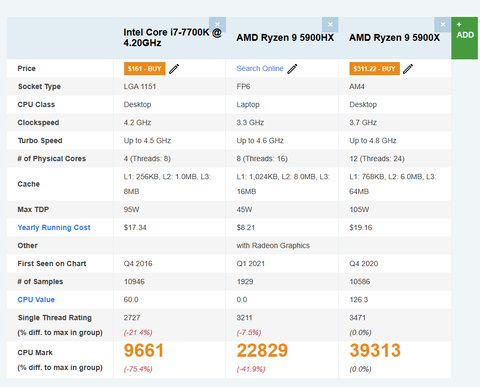Click the $17.34 running cost value
The width and height of the screenshot is (480, 387).
(135, 227)
